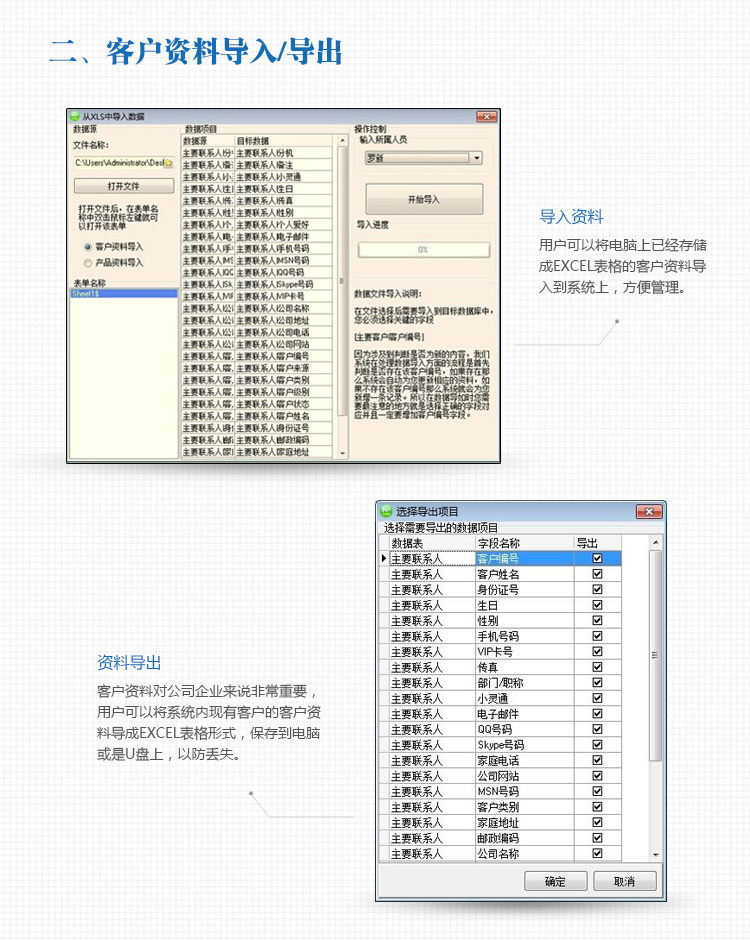Open the 输入所属人员 dropdown showing 罗新
The image size is (750, 940).
click(x=423, y=158)
